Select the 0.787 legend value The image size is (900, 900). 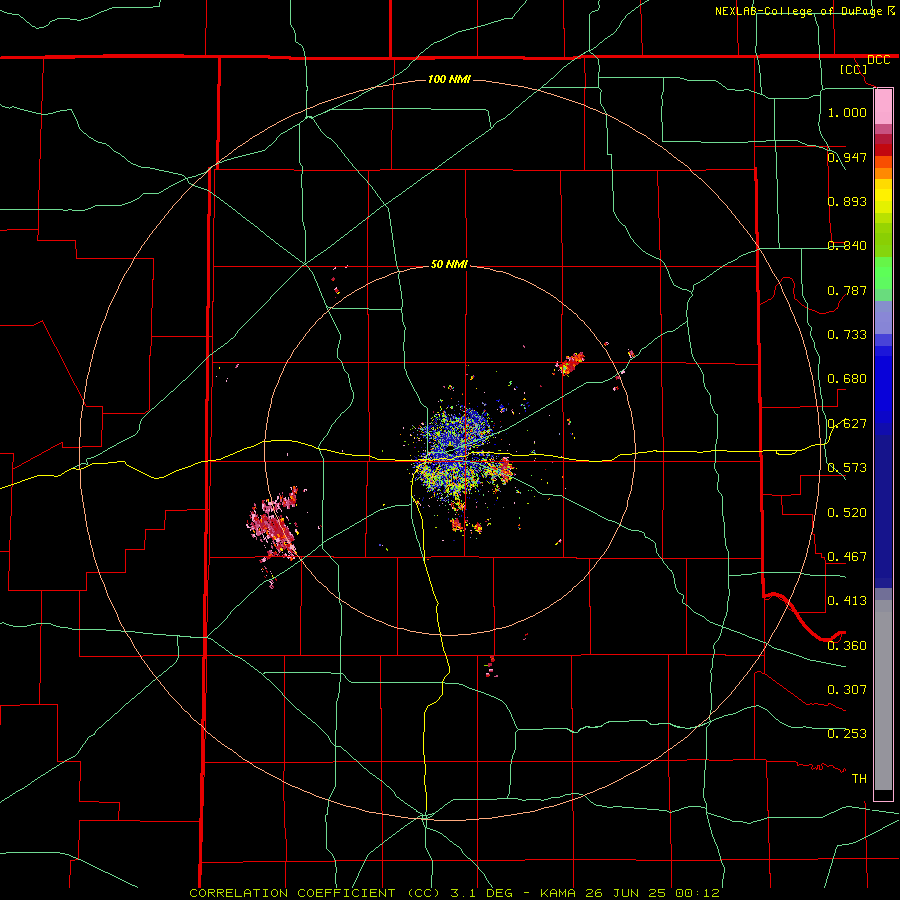pos(847,290)
